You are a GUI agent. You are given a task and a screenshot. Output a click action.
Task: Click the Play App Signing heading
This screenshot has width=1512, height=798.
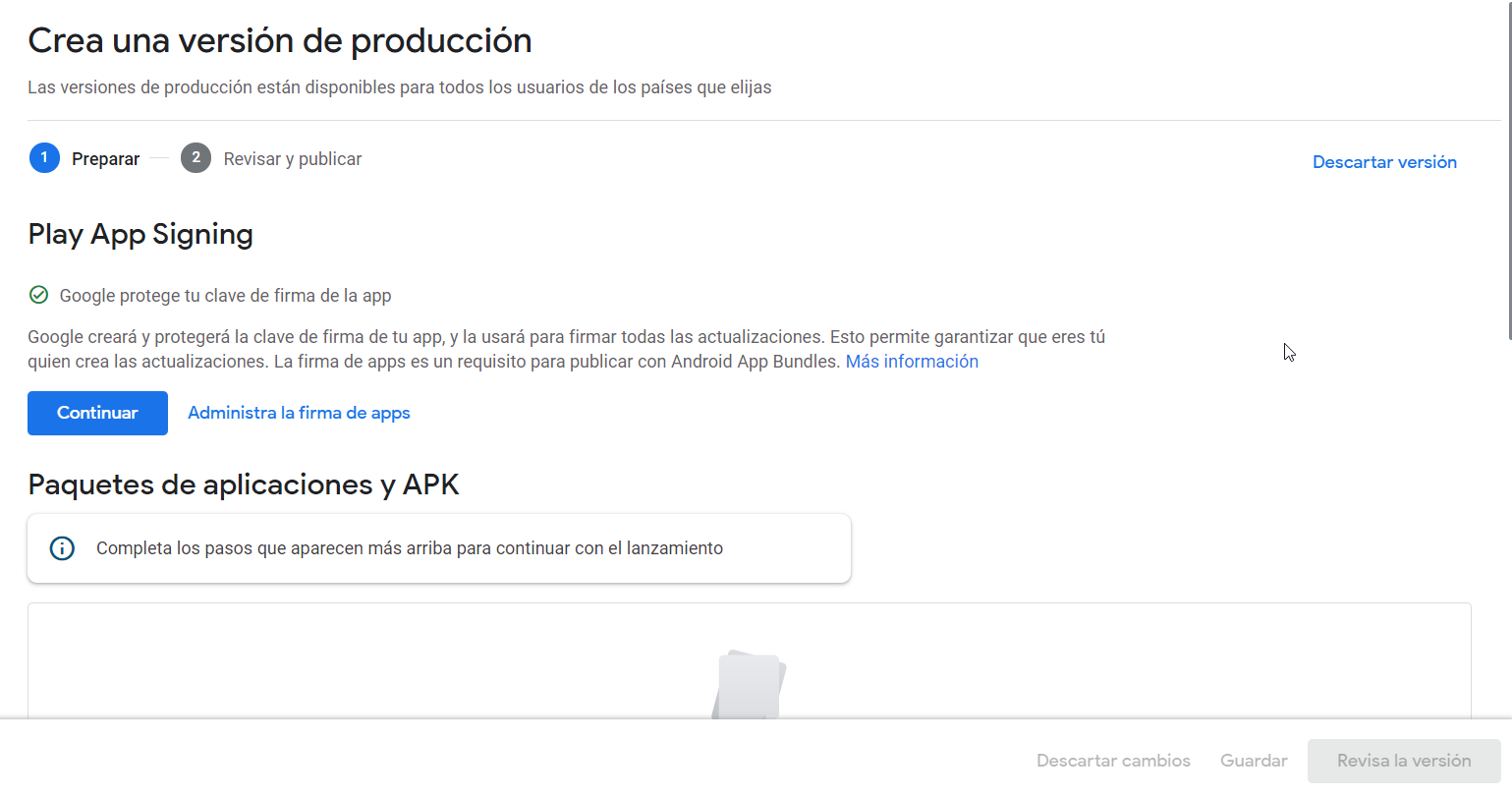140,234
